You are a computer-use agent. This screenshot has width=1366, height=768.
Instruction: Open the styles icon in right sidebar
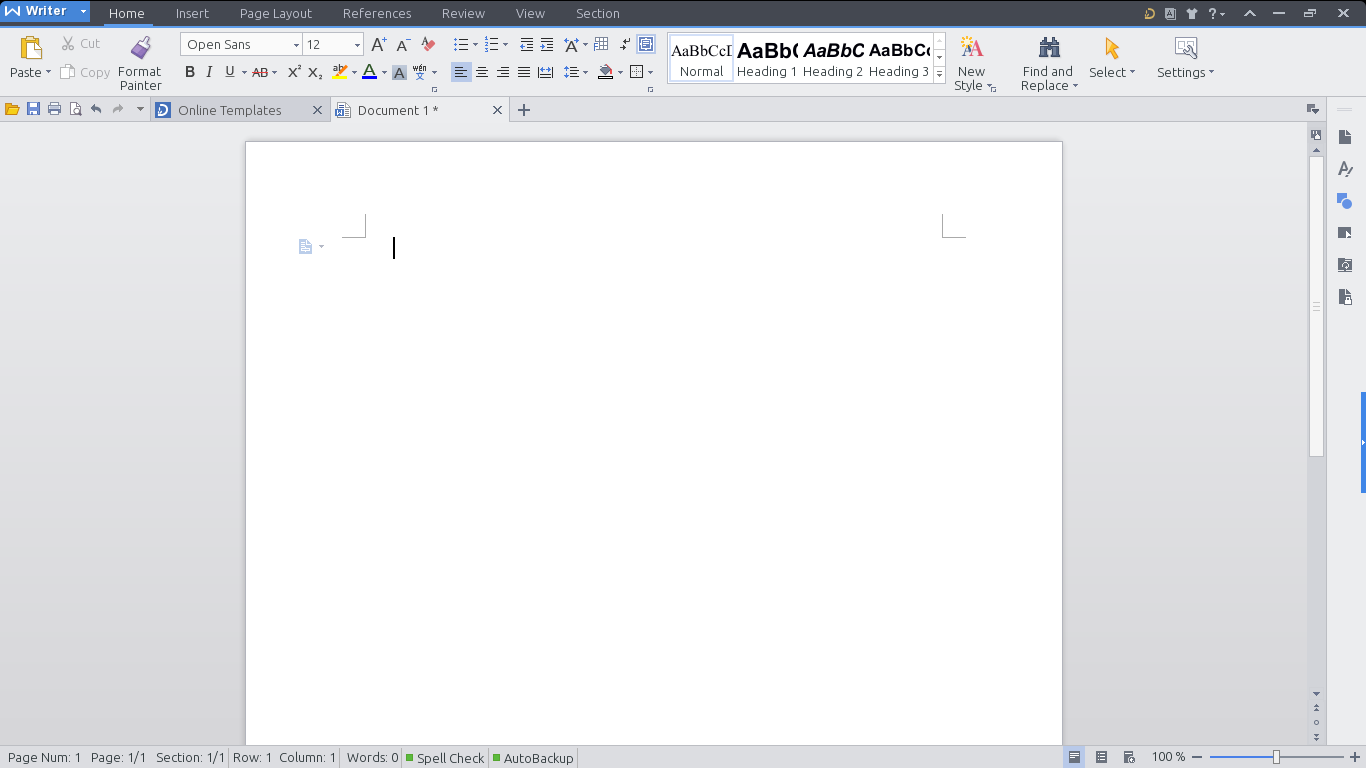[x=1345, y=169]
